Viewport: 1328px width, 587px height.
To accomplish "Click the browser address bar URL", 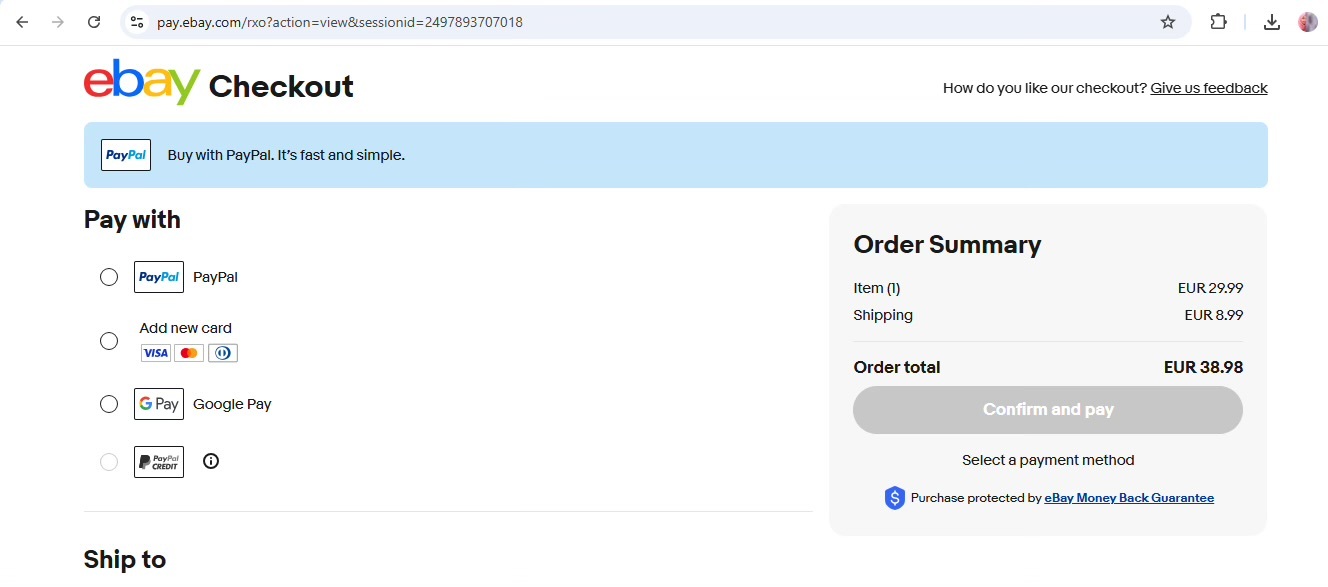I will (340, 22).
